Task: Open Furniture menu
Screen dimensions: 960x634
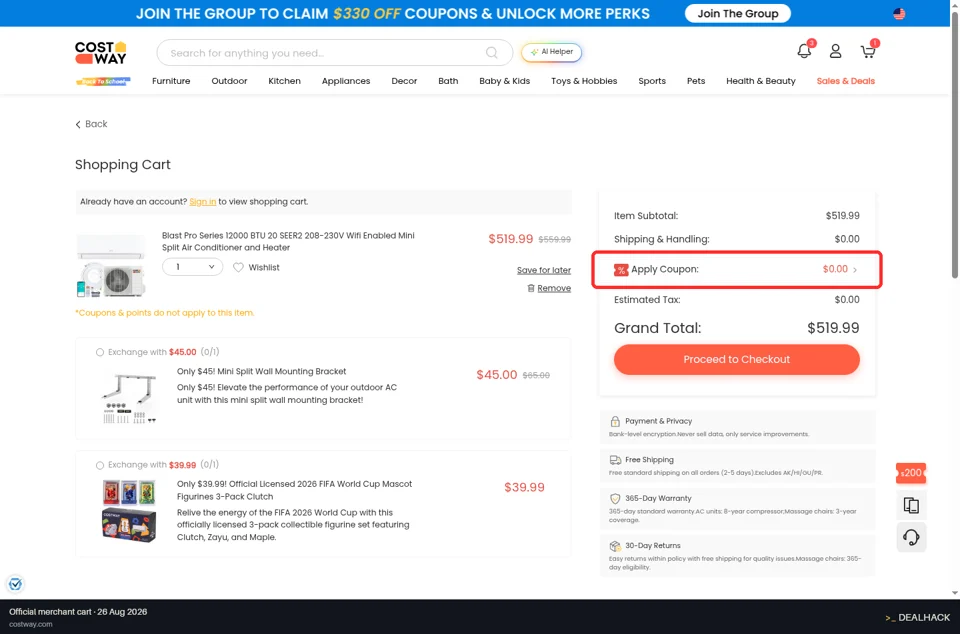Action: click(x=171, y=81)
